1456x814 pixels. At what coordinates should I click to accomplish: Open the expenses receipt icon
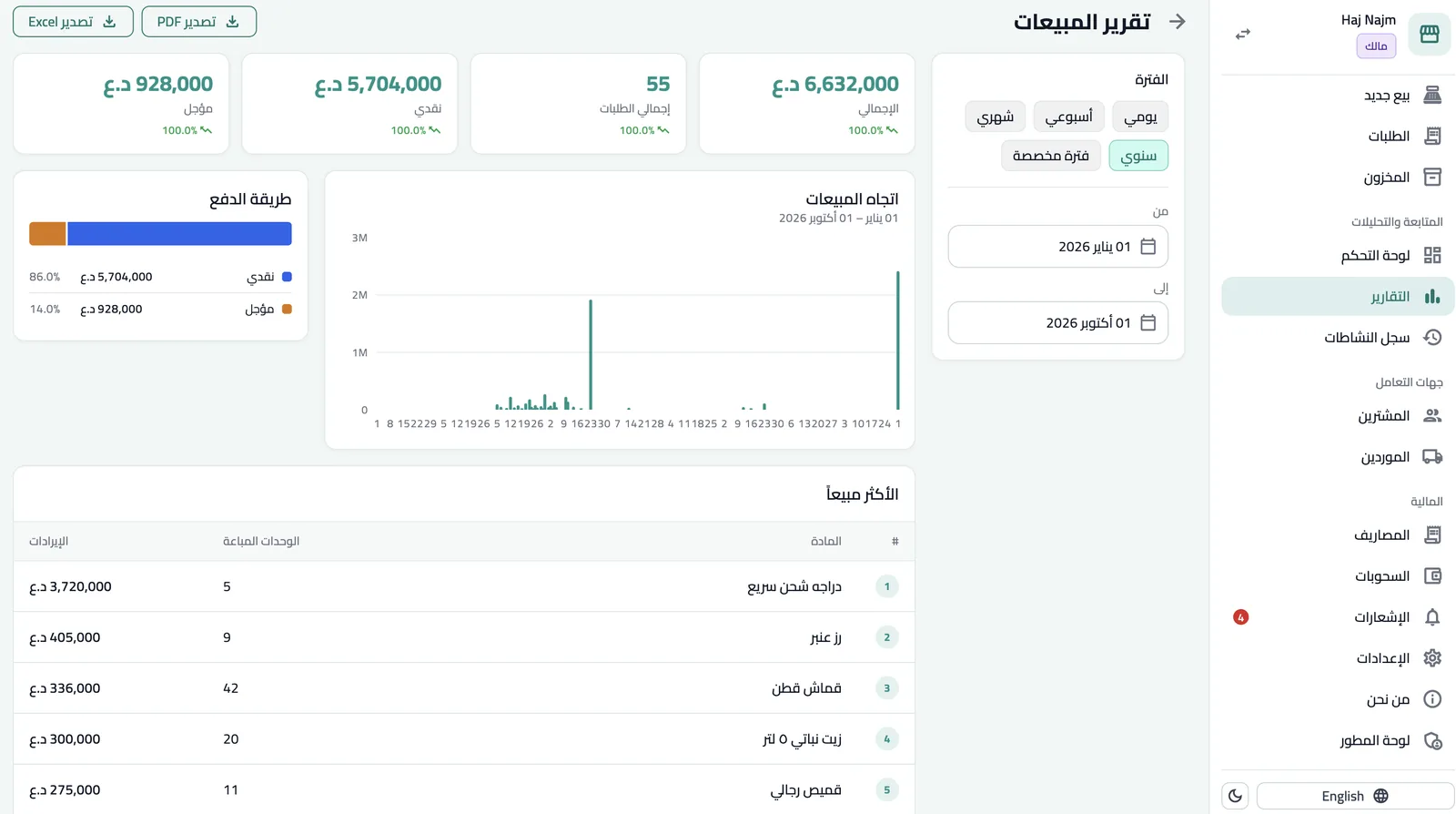[1432, 534]
